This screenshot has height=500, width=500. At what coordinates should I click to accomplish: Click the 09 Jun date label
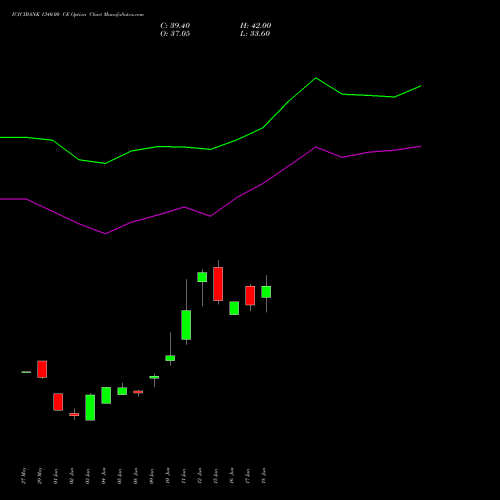coord(152,476)
